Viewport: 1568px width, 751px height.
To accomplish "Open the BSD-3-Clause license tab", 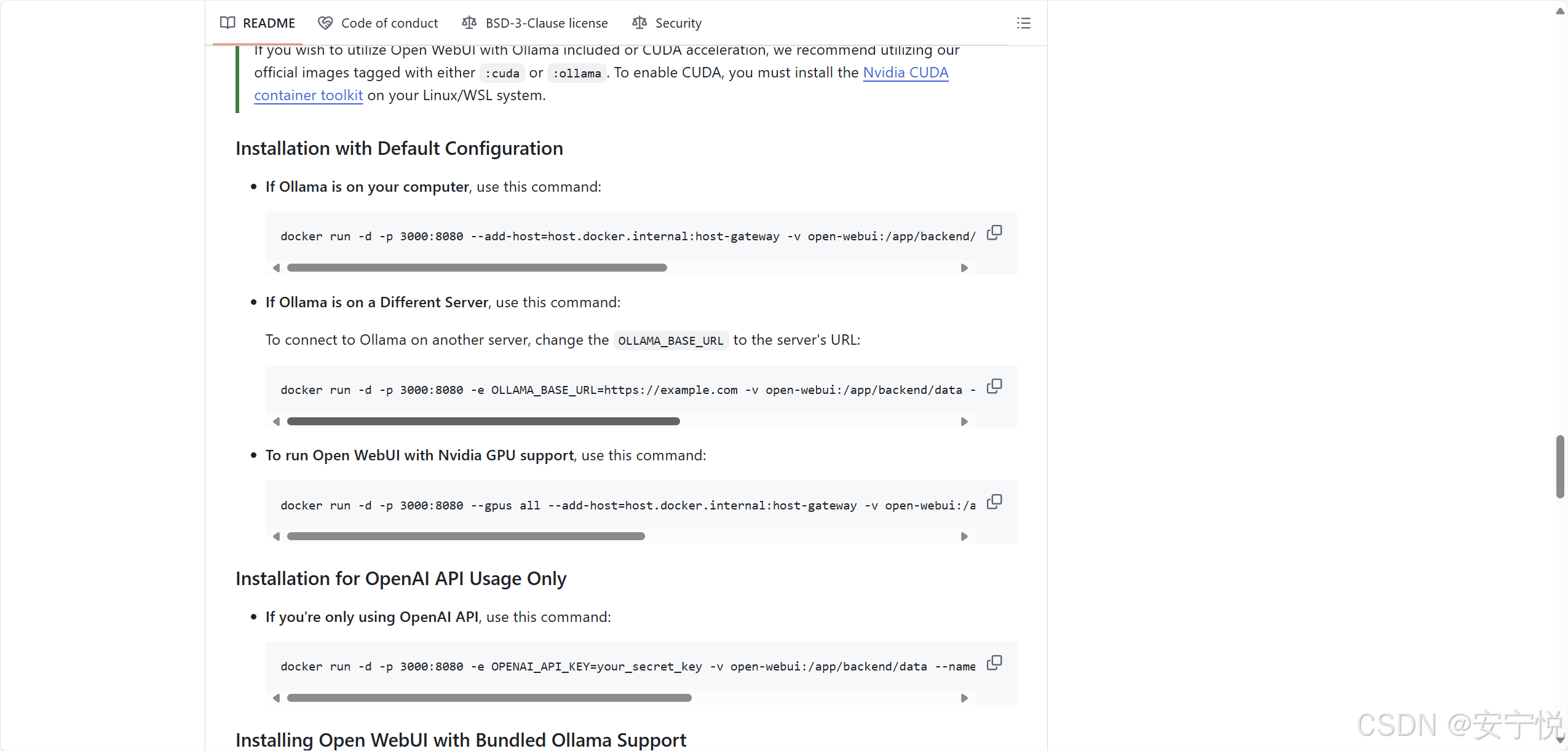I will (x=534, y=23).
